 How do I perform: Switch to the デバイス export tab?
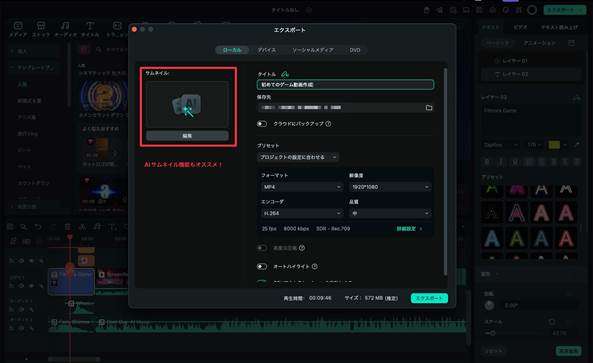pyautogui.click(x=267, y=50)
